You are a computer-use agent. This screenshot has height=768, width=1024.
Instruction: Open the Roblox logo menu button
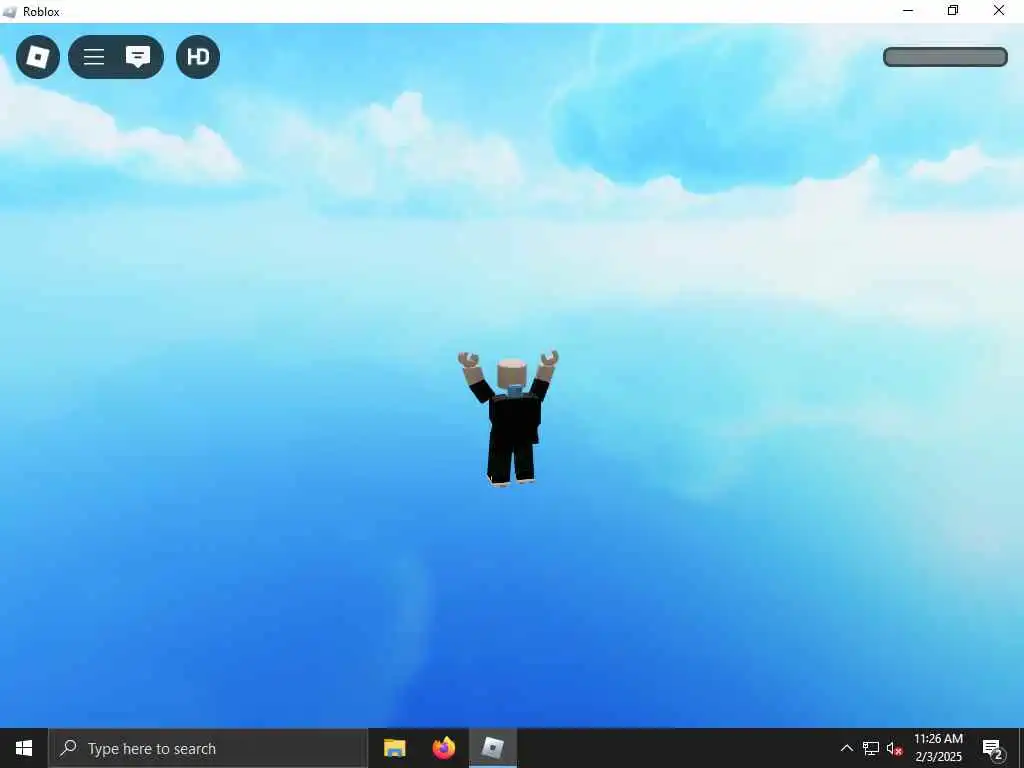38,57
